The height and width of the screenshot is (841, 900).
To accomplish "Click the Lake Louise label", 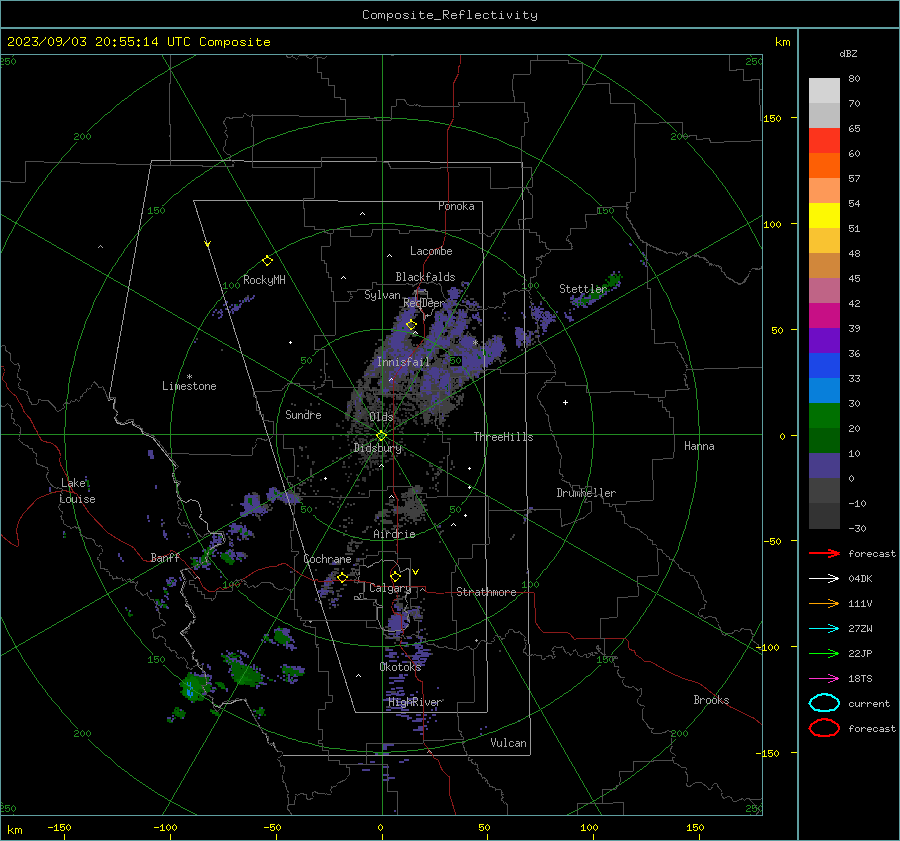I will click(77, 491).
